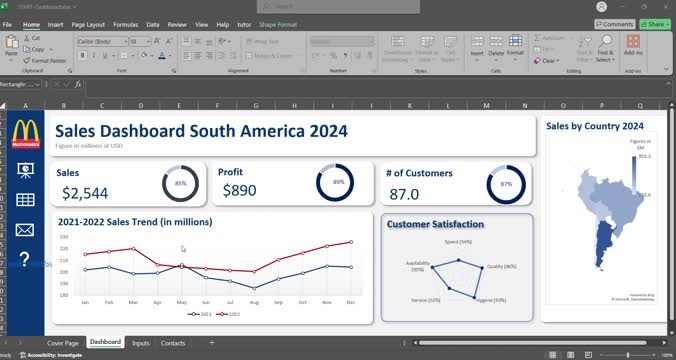Open the Add-ins button
Viewport: 676px width, 360px height.
coord(633,46)
